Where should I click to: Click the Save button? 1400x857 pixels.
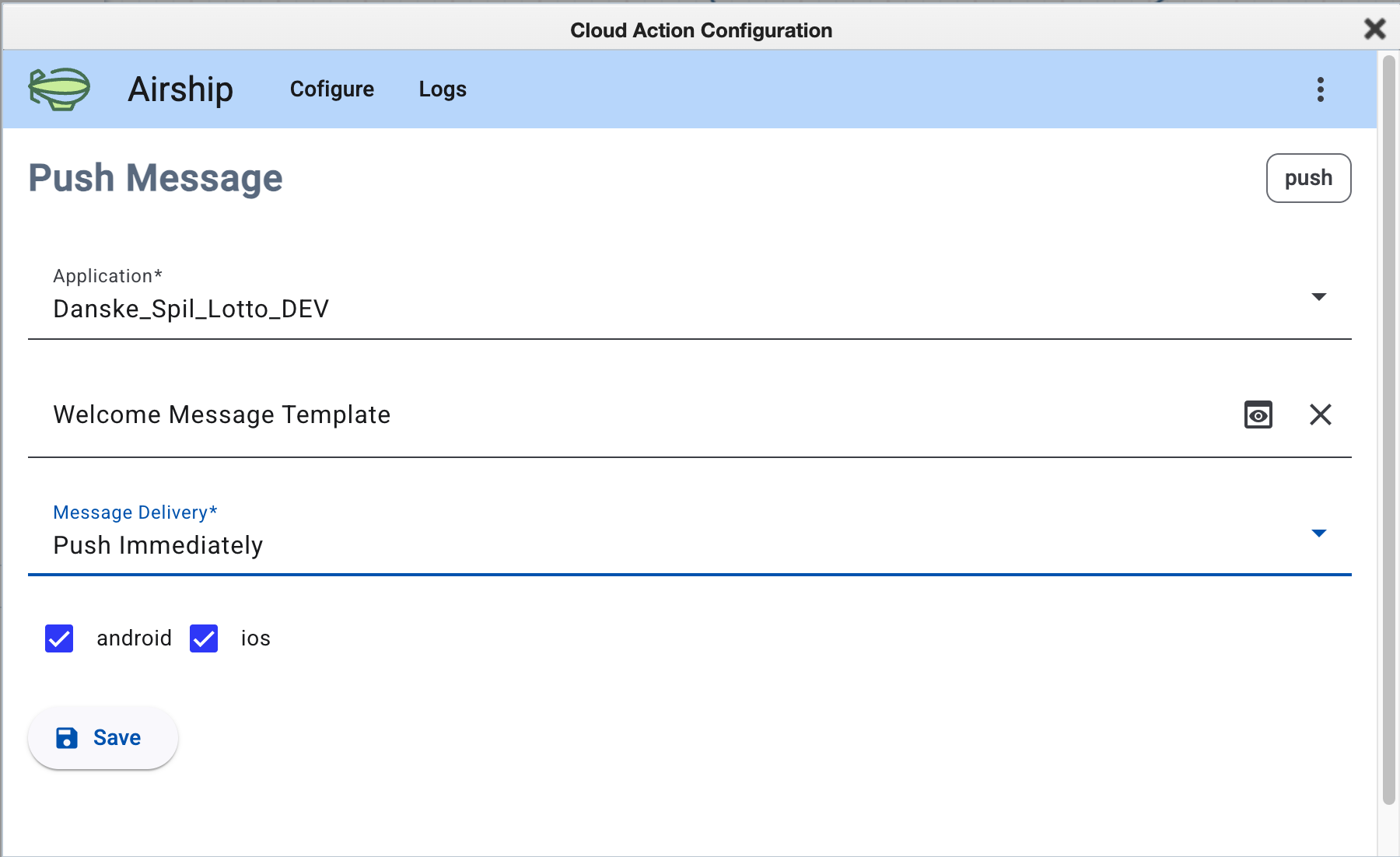tap(103, 737)
